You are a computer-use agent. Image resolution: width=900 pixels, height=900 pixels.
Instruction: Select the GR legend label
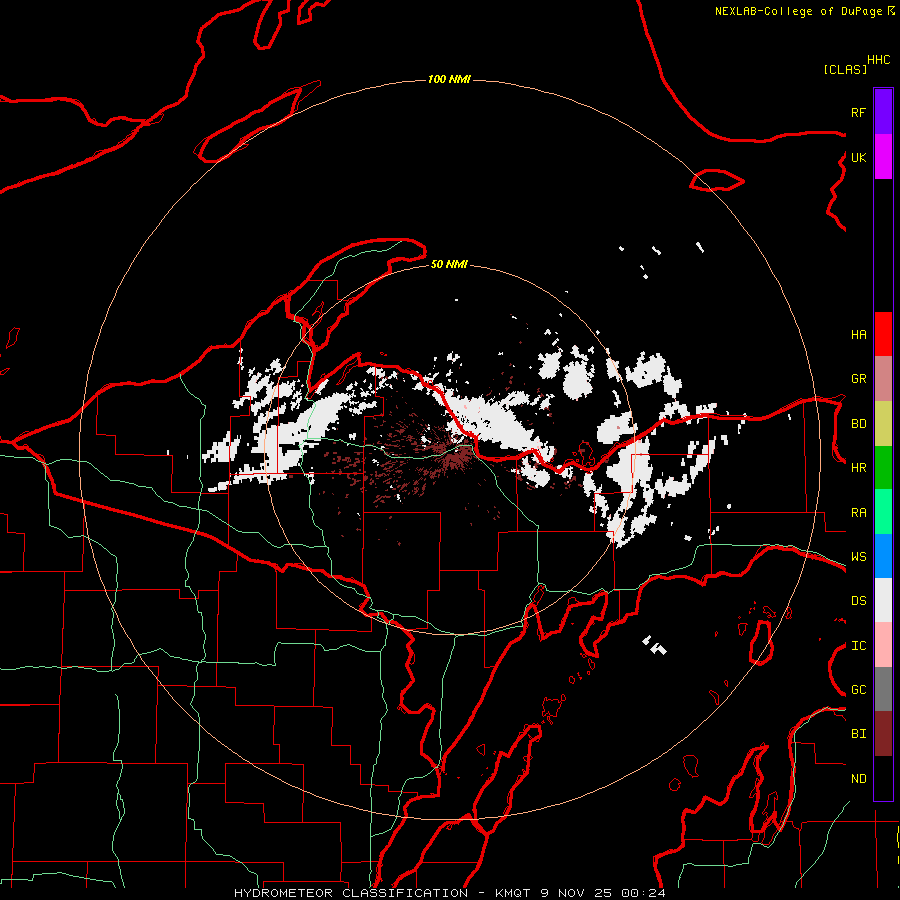pos(858,379)
